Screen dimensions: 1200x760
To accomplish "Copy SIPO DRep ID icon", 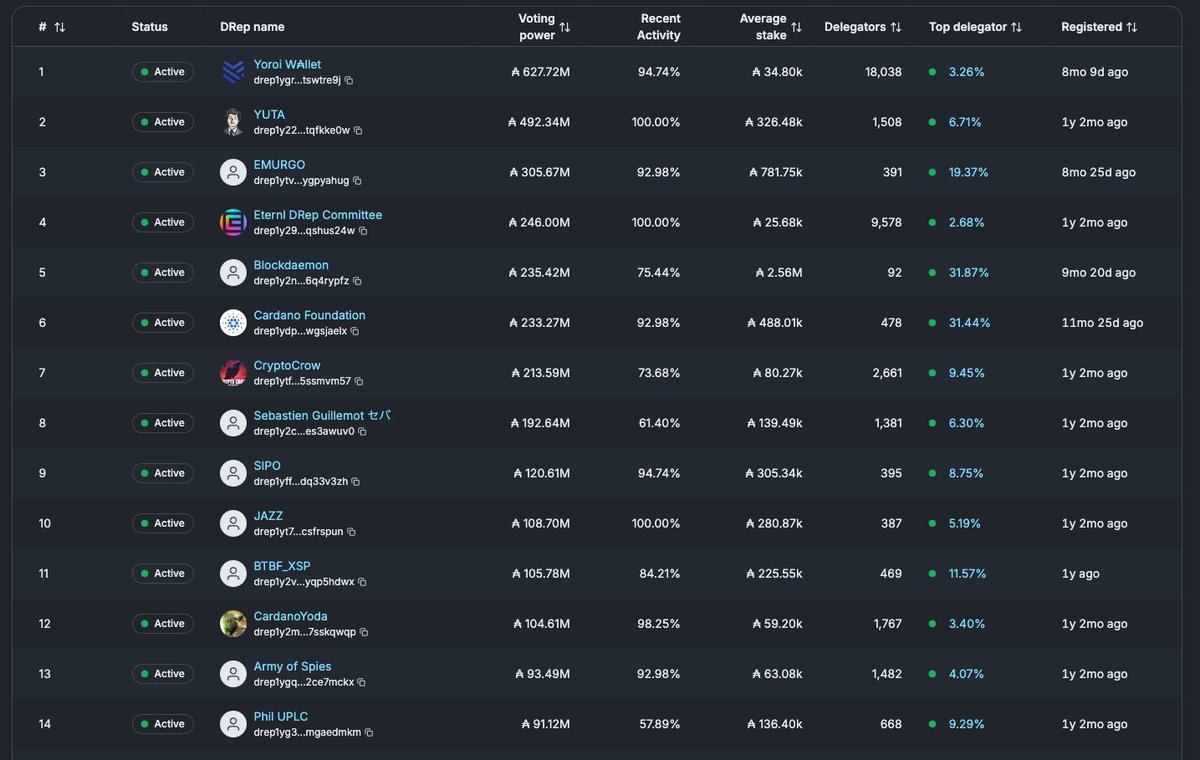I will 356,482.
